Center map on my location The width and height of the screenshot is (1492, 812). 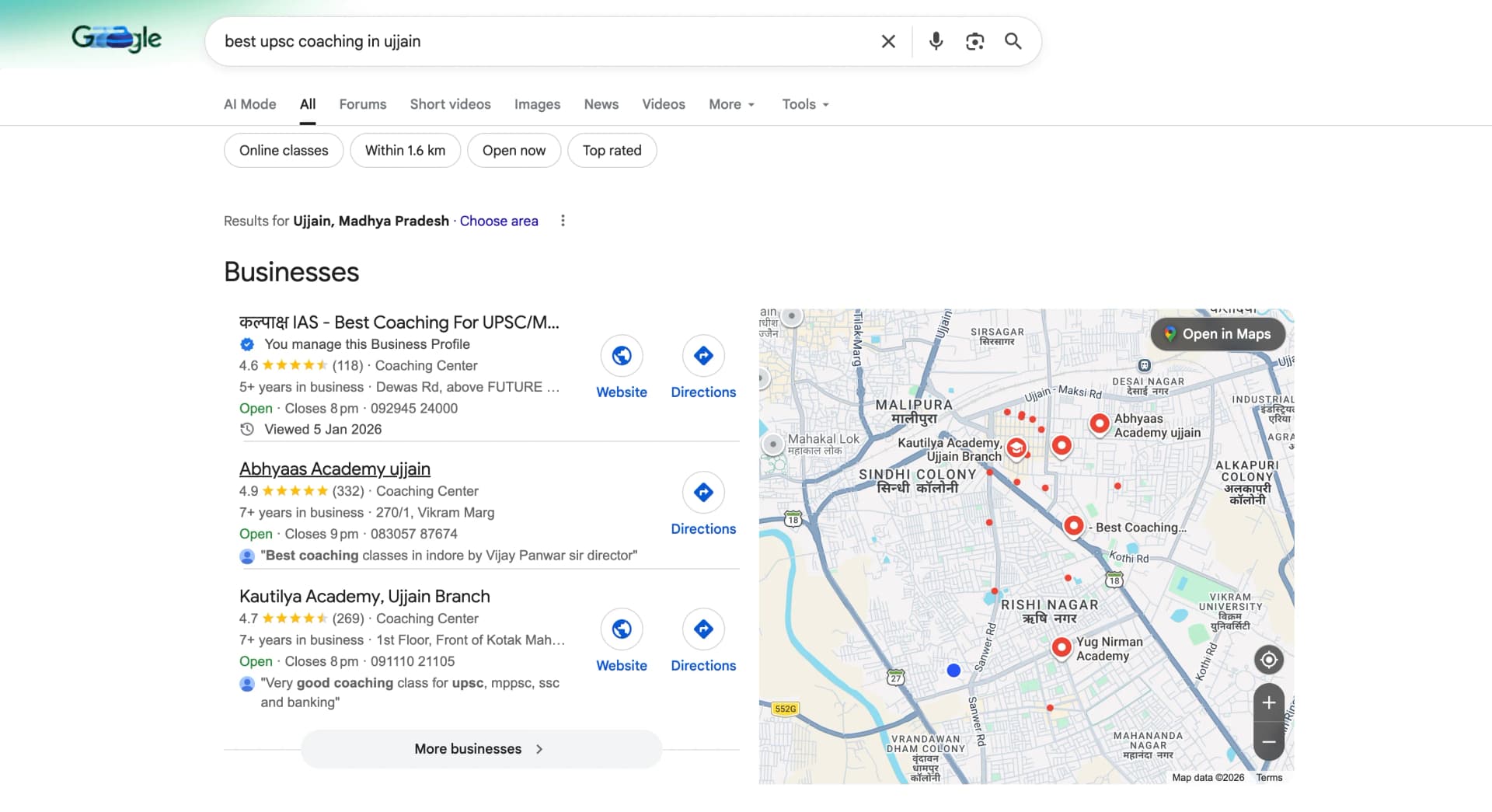1269,660
